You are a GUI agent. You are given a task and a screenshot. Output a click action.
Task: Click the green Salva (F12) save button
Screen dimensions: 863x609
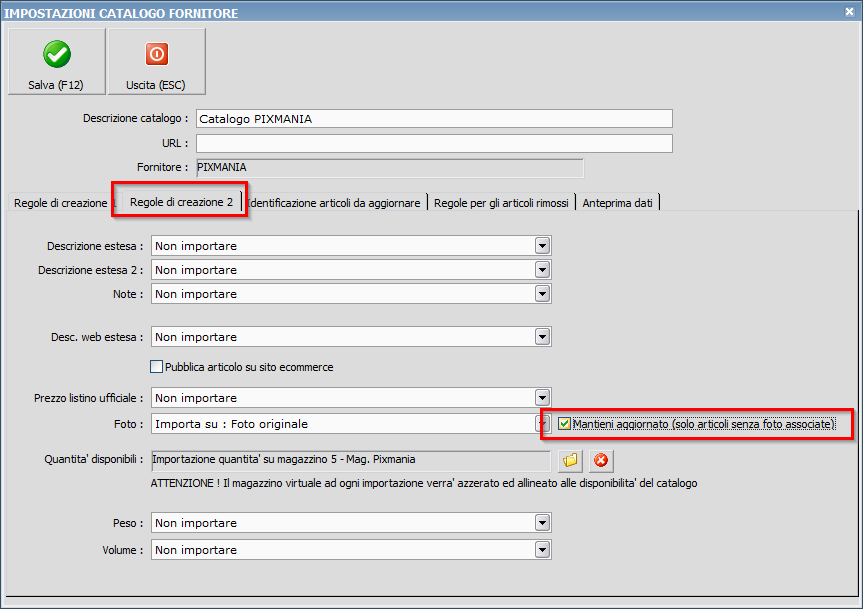point(57,62)
